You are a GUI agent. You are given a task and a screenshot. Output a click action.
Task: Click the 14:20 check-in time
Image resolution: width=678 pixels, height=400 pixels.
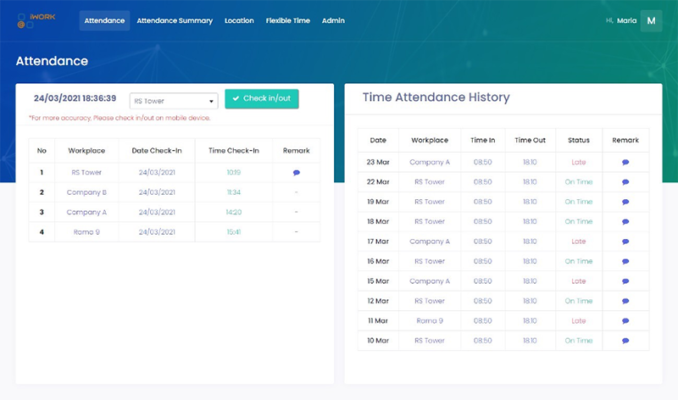[x=233, y=212]
